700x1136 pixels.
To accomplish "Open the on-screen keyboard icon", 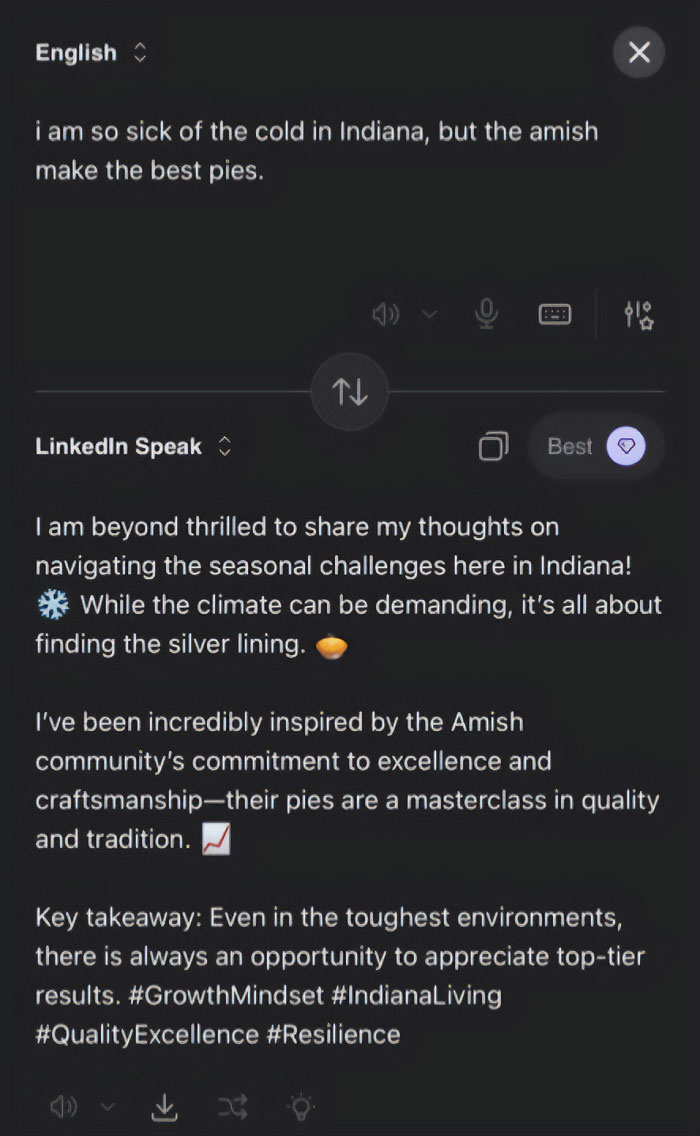I will click(555, 313).
